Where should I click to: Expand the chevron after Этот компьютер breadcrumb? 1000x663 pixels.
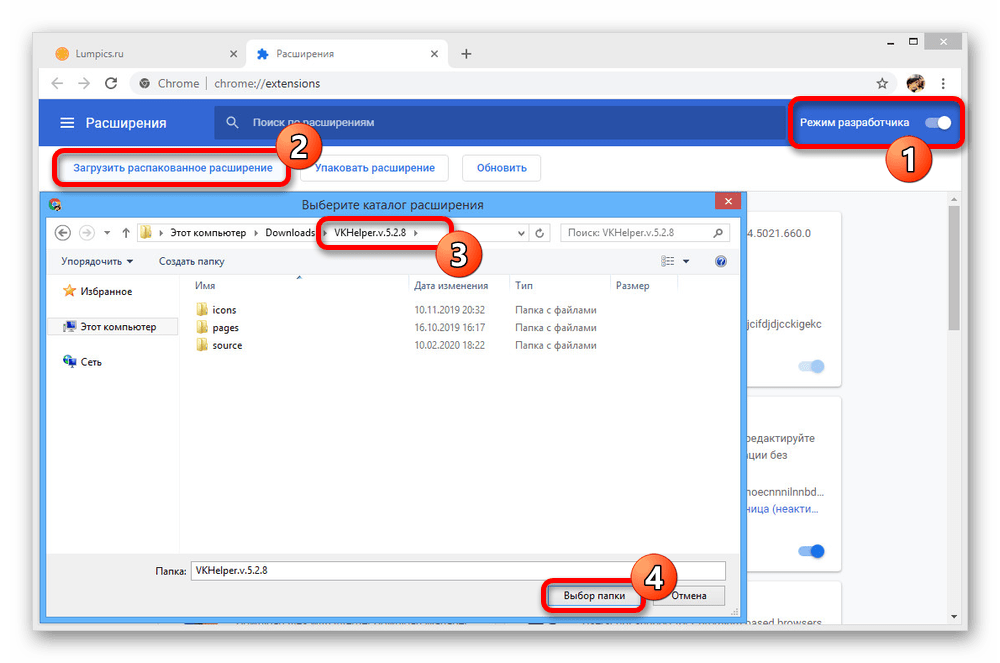256,233
